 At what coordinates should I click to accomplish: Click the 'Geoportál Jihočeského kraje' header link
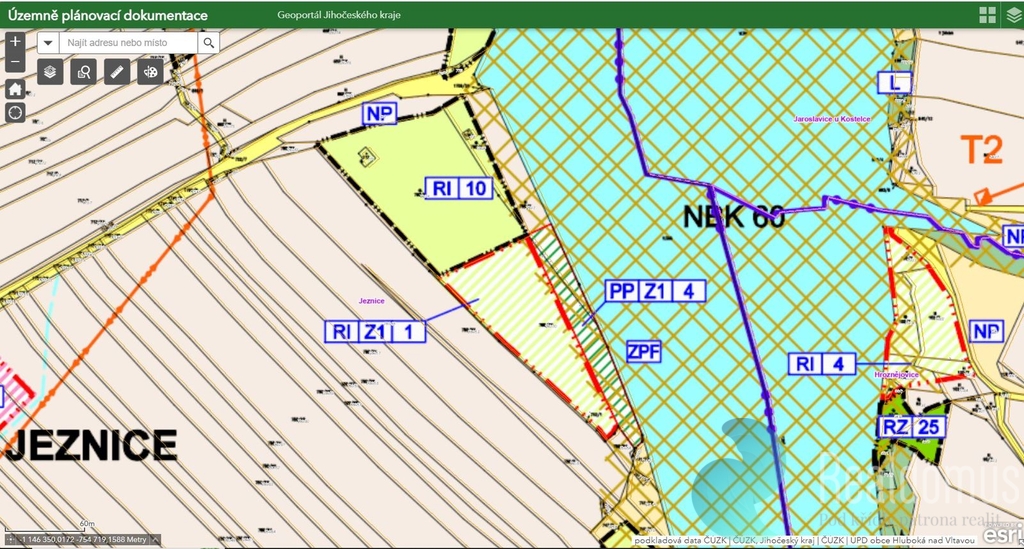tap(338, 15)
